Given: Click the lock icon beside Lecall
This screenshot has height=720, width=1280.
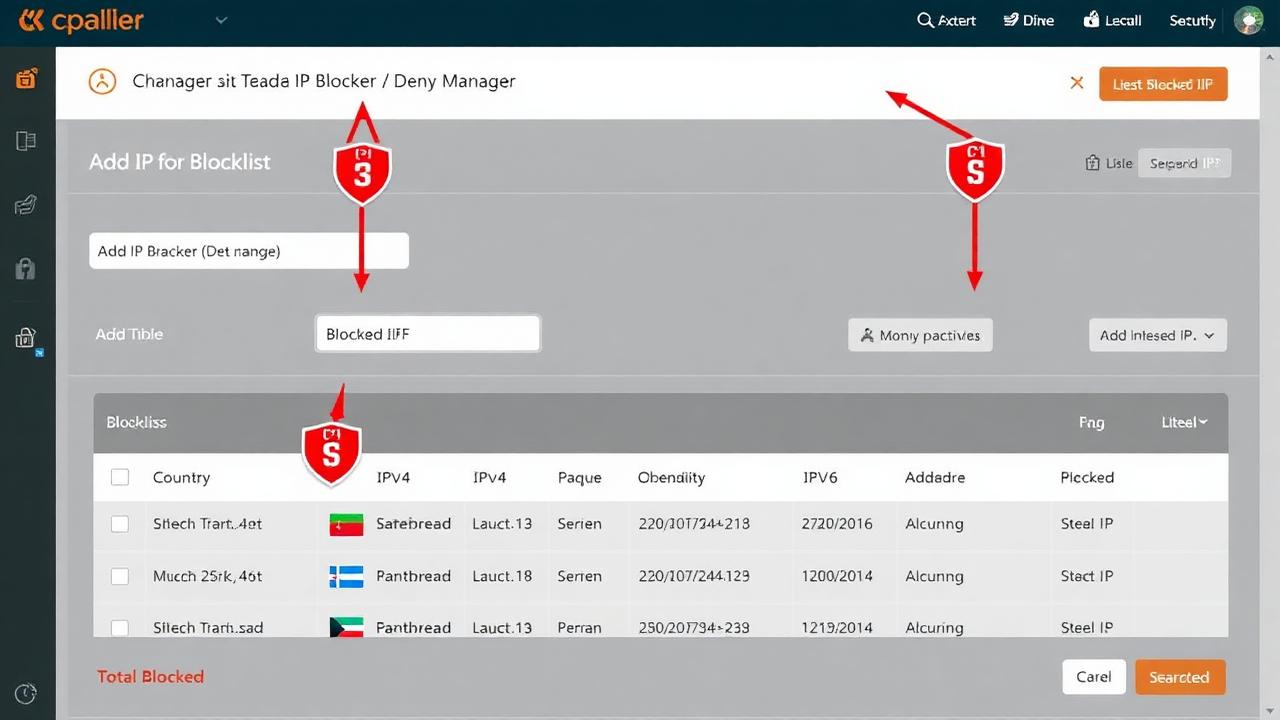Looking at the screenshot, I should pyautogui.click(x=1091, y=20).
